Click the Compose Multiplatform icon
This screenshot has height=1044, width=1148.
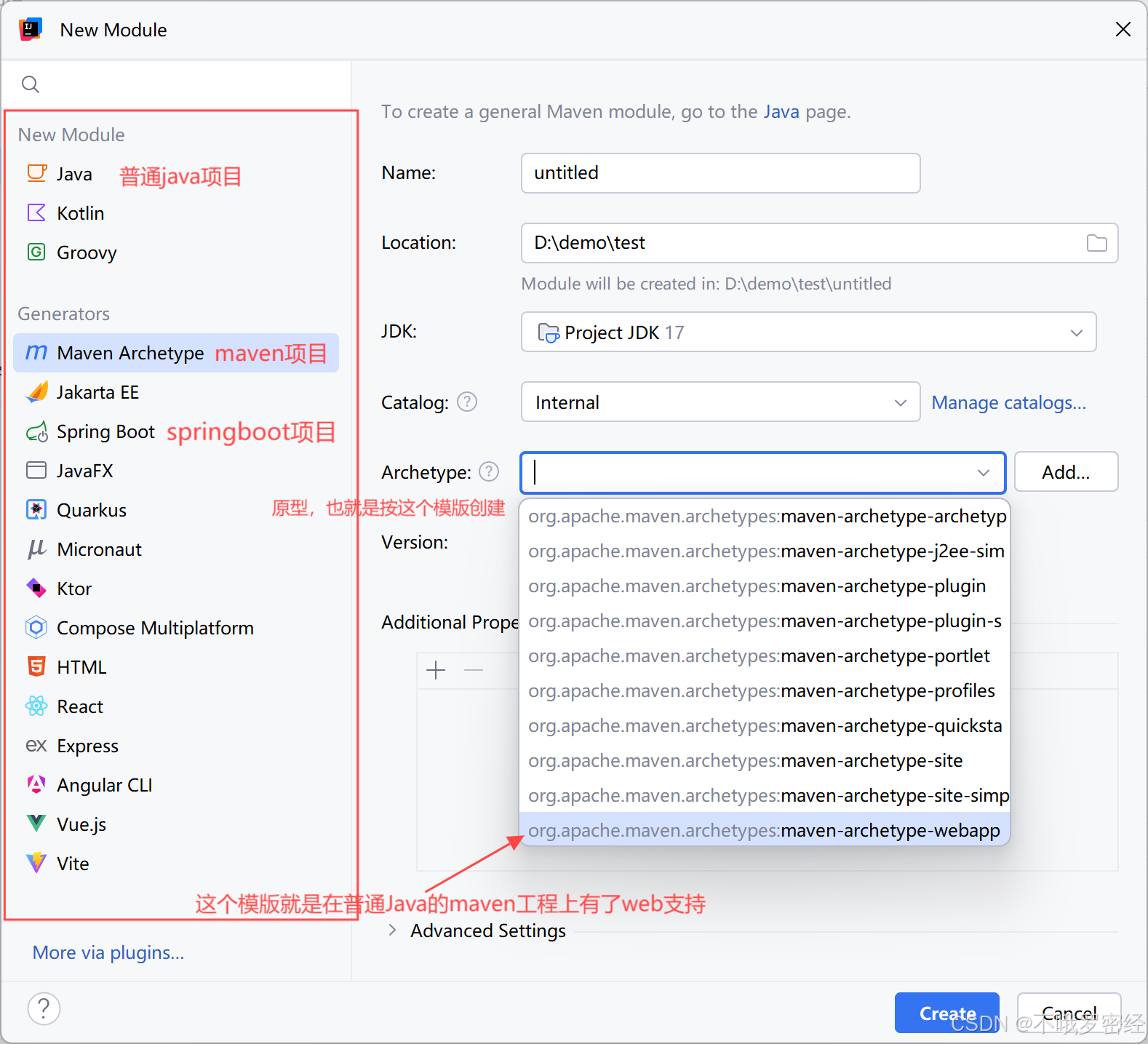[x=36, y=627]
